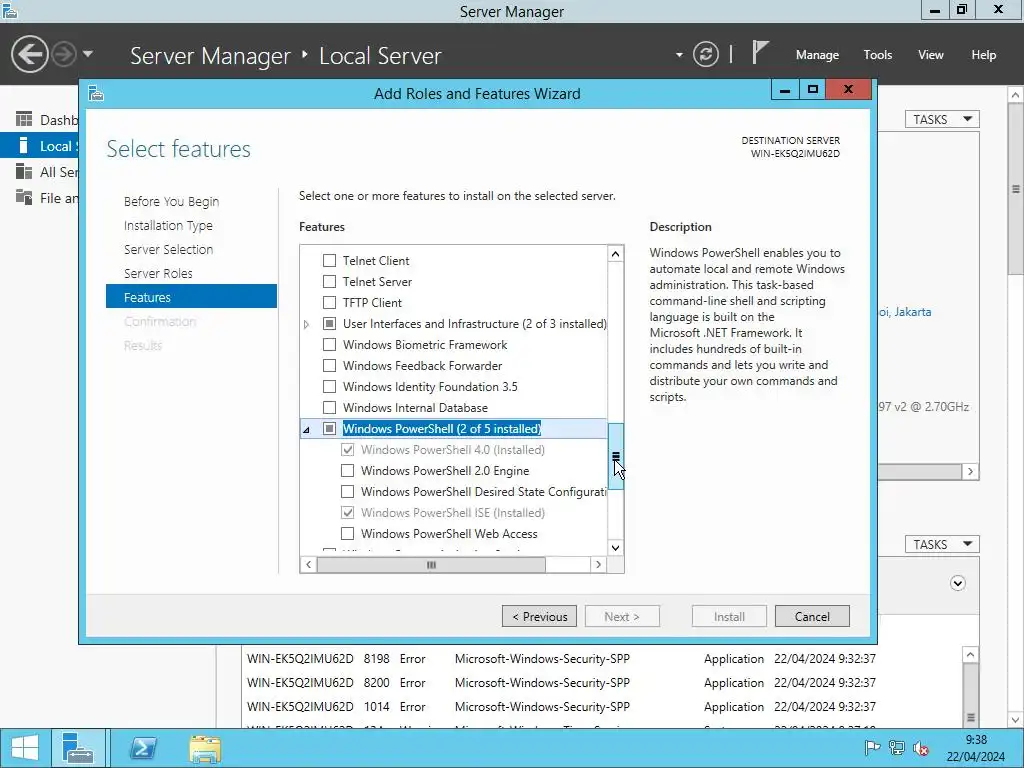This screenshot has height=768, width=1024.
Task: Go to the Server Selection step
Action: tap(168, 249)
